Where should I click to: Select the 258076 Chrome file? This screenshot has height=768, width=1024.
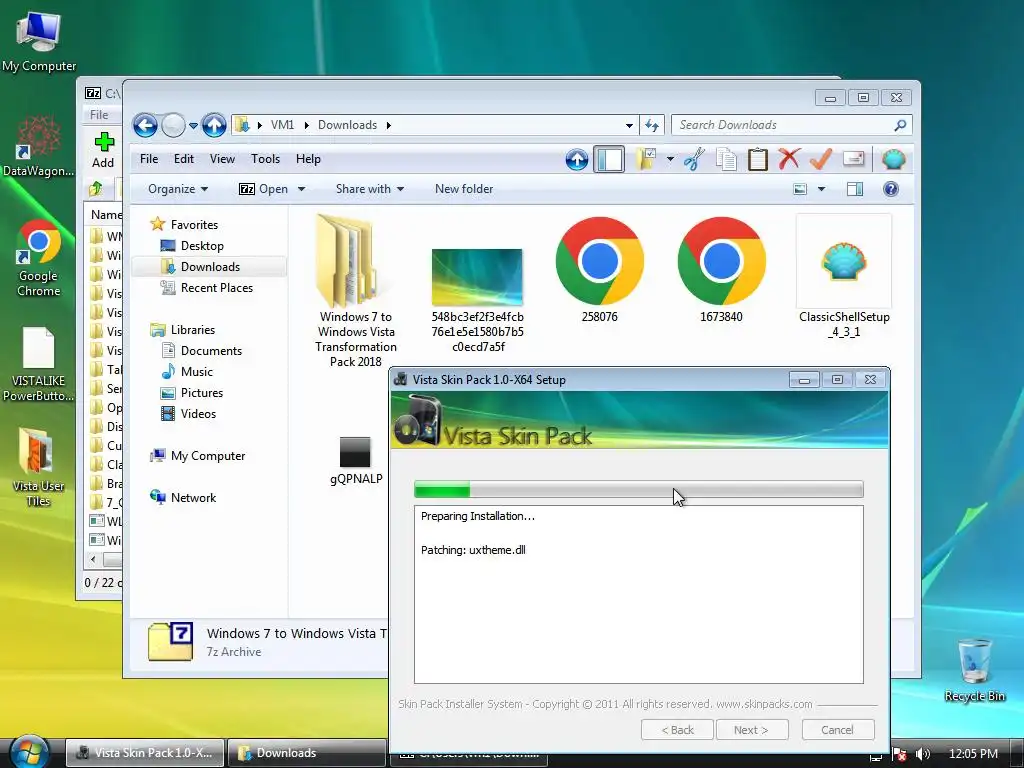point(600,269)
